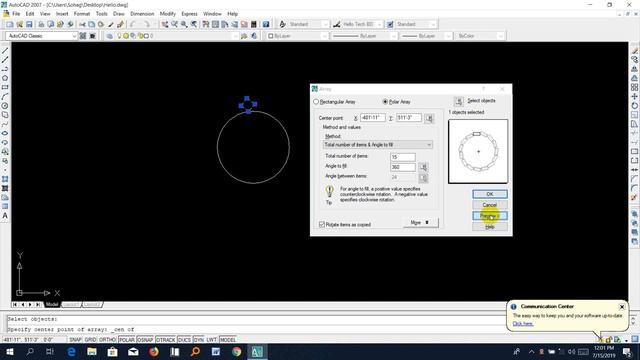
Task: Click Cancel in the Array dialog
Action: point(490,205)
